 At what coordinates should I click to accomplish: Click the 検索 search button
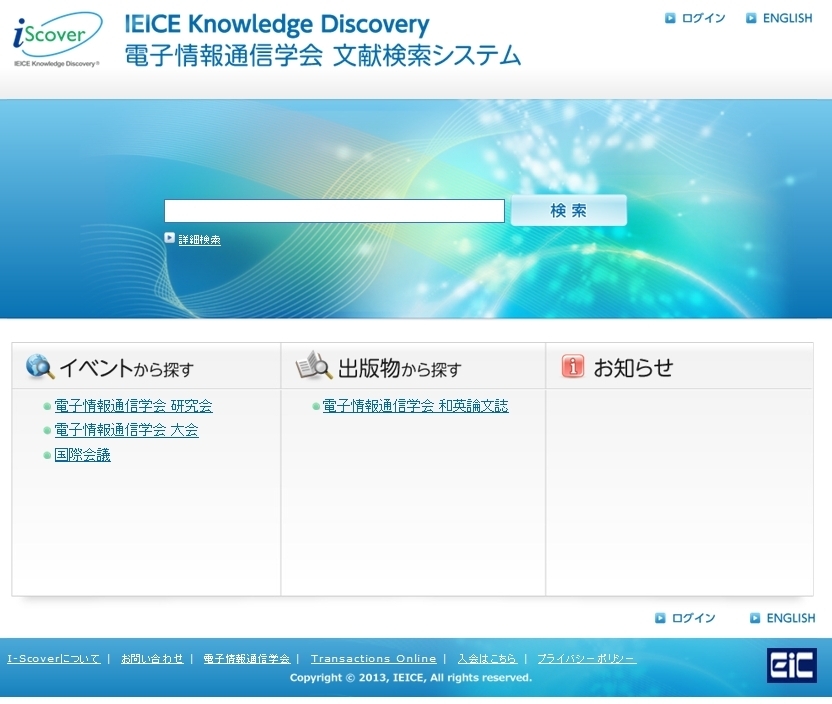569,211
